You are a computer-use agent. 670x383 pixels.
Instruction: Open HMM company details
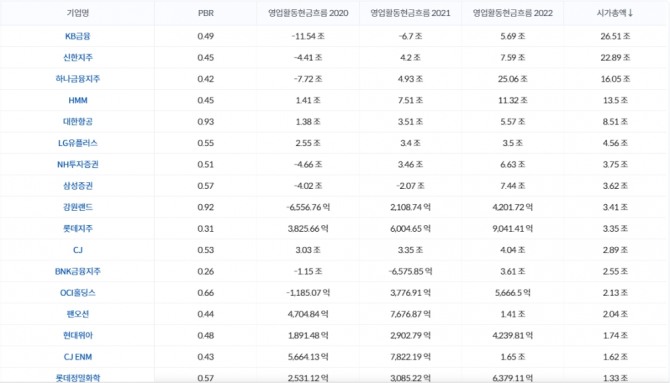point(78,100)
